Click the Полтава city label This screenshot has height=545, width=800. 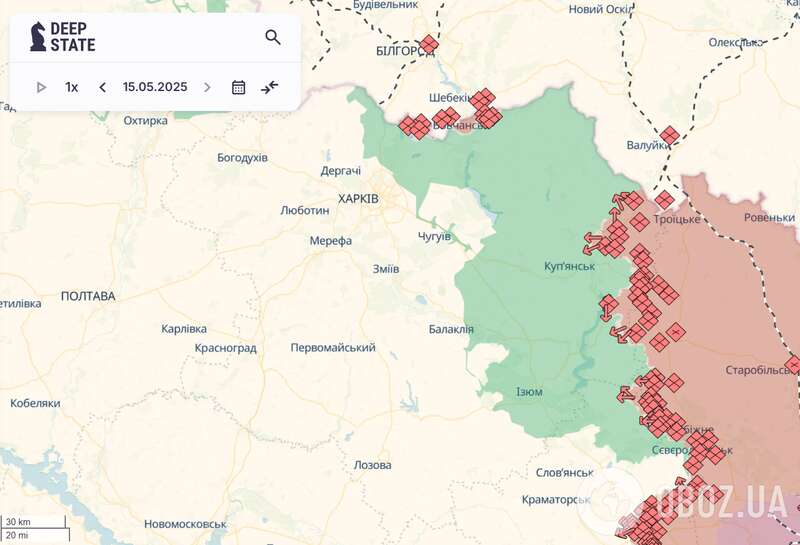pyautogui.click(x=88, y=296)
